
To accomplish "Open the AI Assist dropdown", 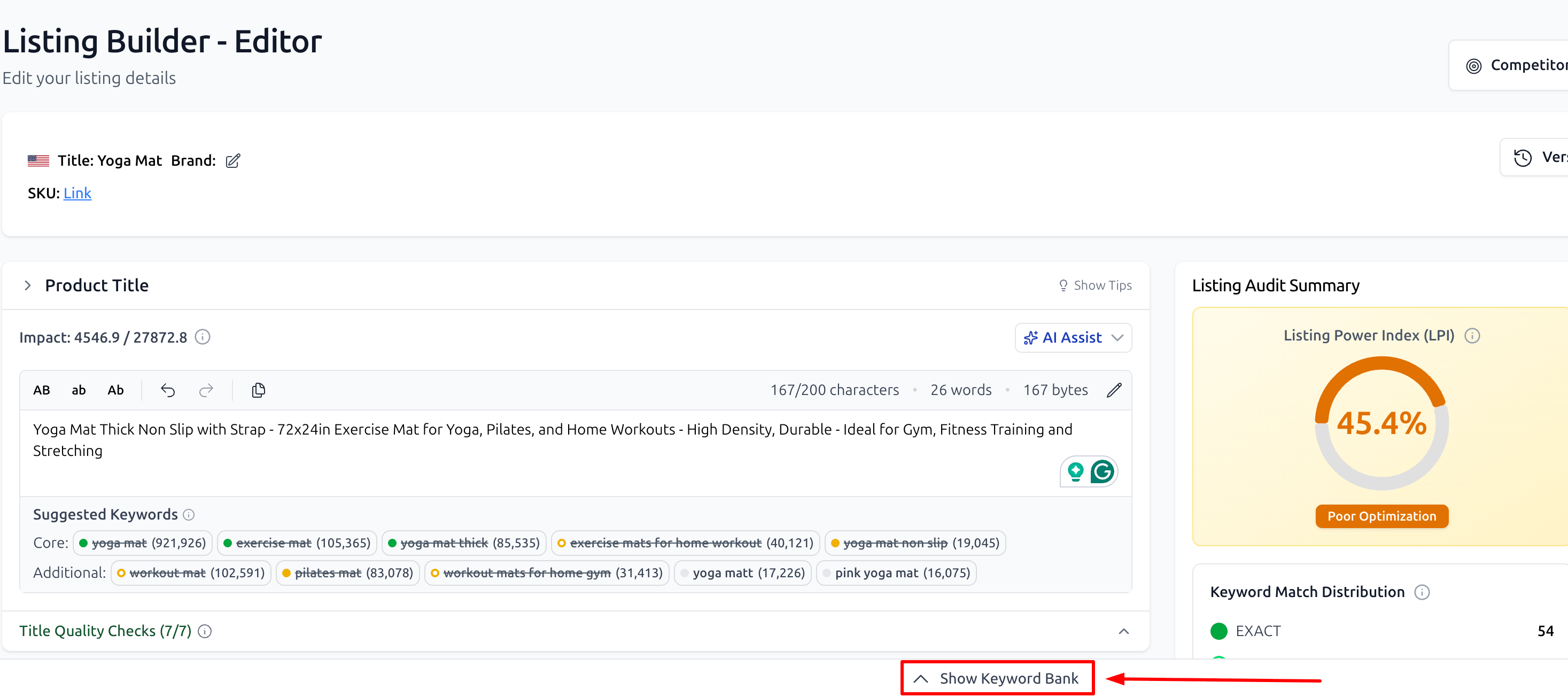I will coord(1073,338).
